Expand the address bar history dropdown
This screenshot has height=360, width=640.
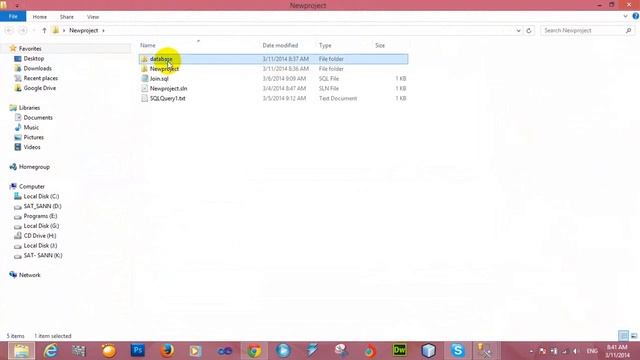pyautogui.click(x=518, y=31)
